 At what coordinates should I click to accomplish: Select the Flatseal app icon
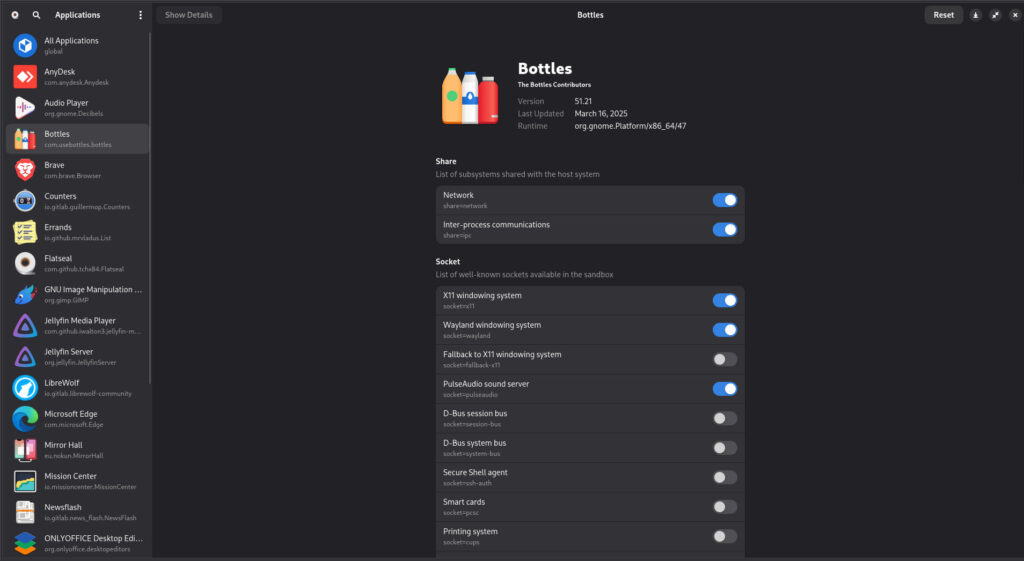(x=25, y=263)
